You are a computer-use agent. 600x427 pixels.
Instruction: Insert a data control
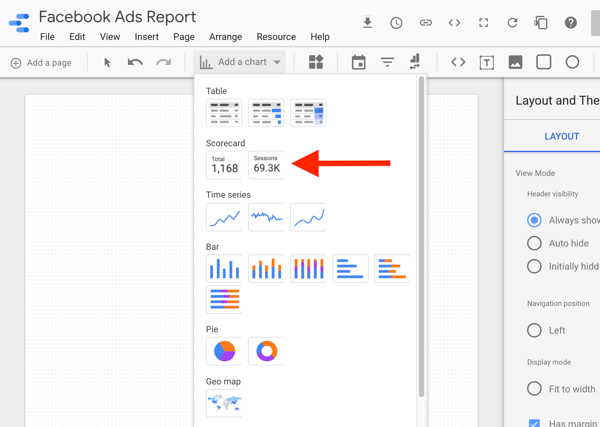[415, 62]
